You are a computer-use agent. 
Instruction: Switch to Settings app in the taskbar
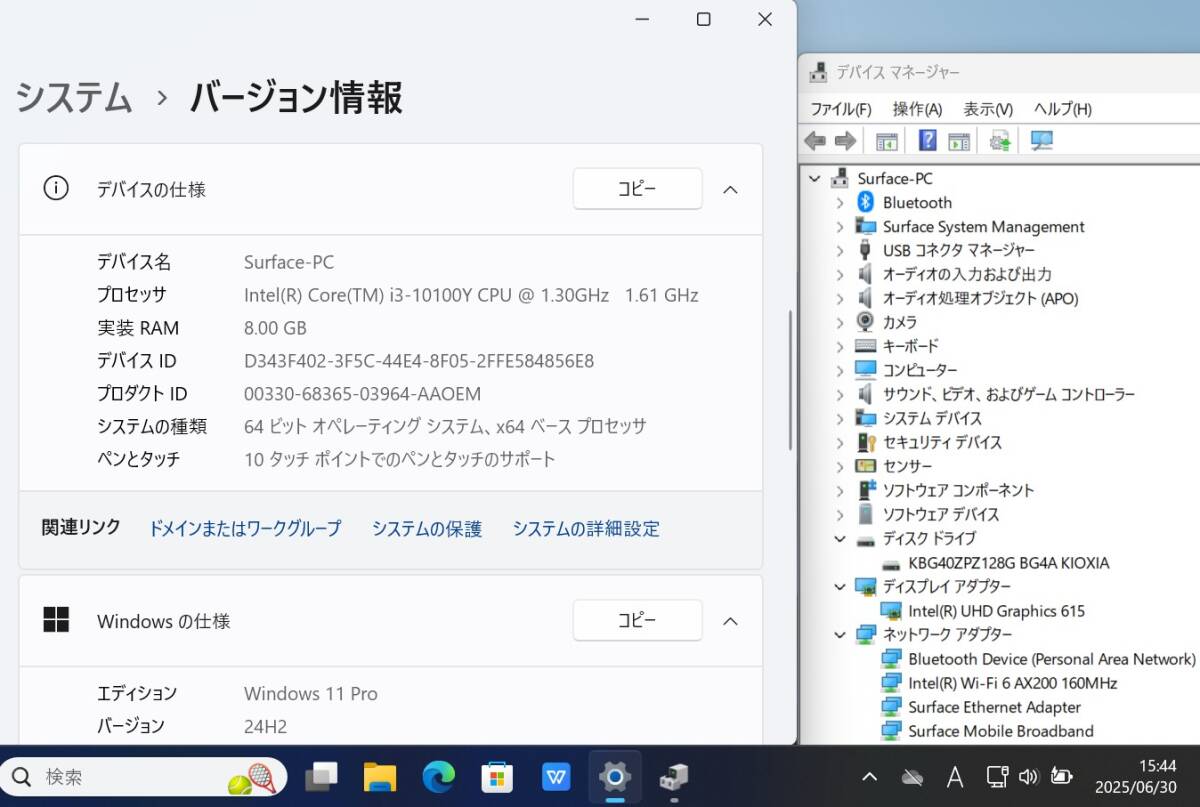(x=614, y=776)
